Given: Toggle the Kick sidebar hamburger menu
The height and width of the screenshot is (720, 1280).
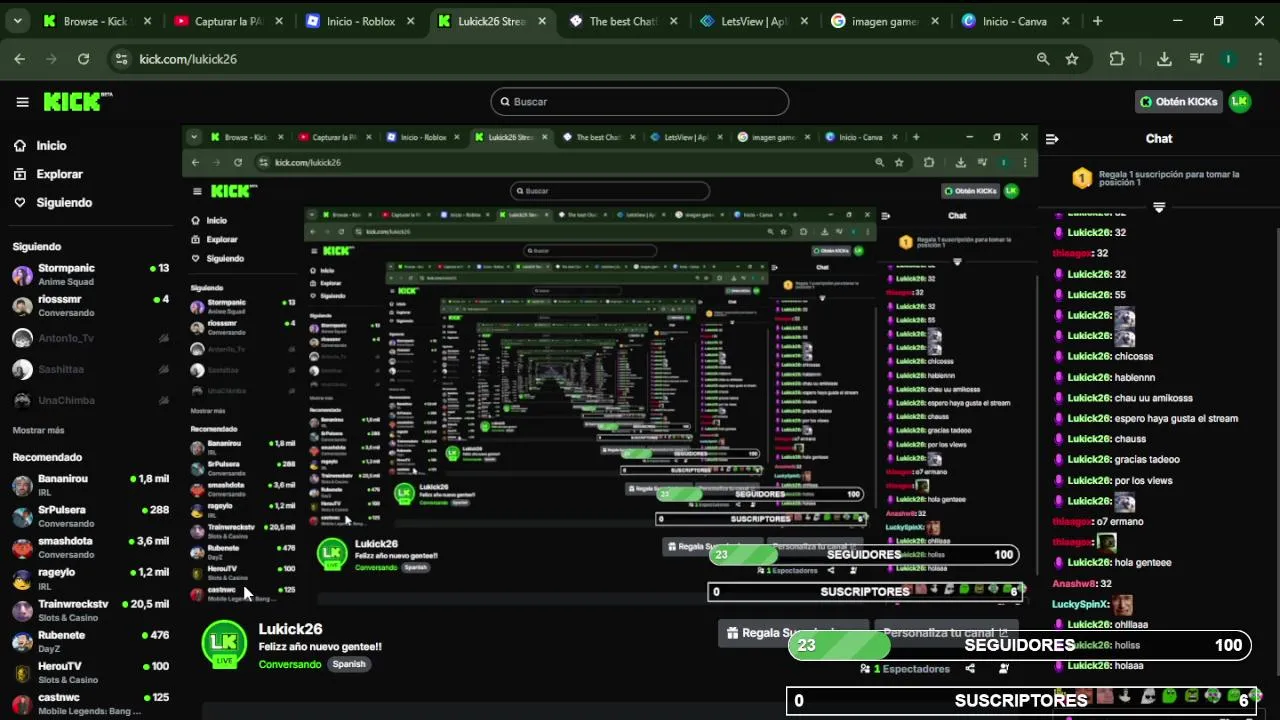Looking at the screenshot, I should [22, 101].
